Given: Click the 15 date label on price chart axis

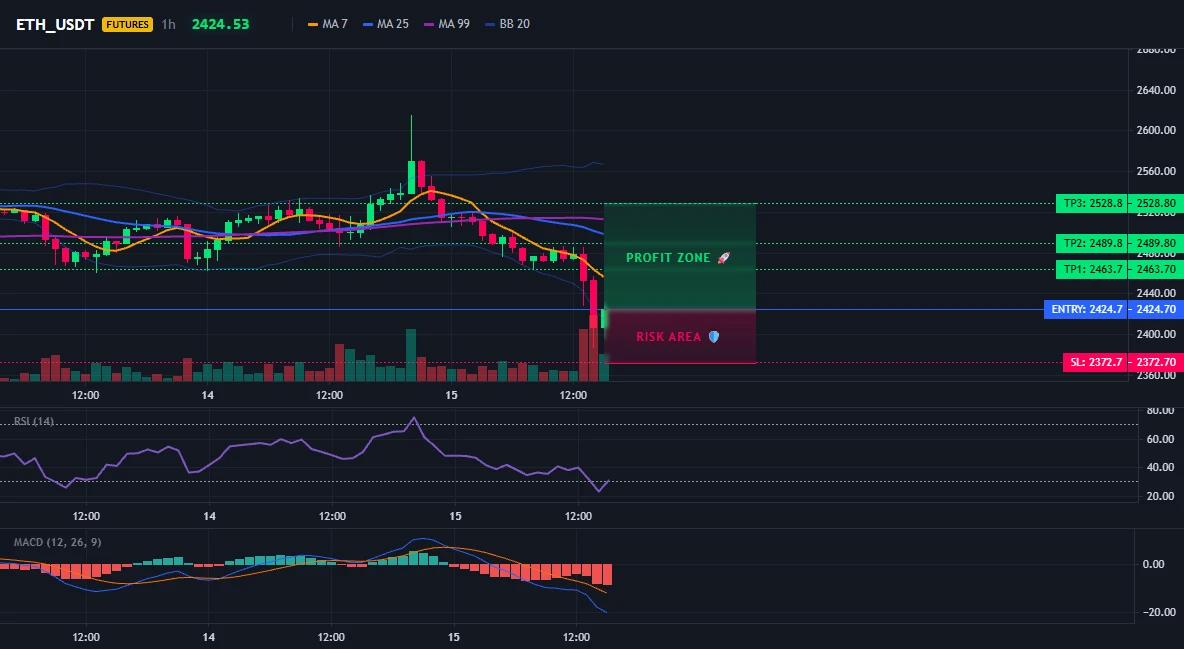Looking at the screenshot, I should (x=452, y=395).
